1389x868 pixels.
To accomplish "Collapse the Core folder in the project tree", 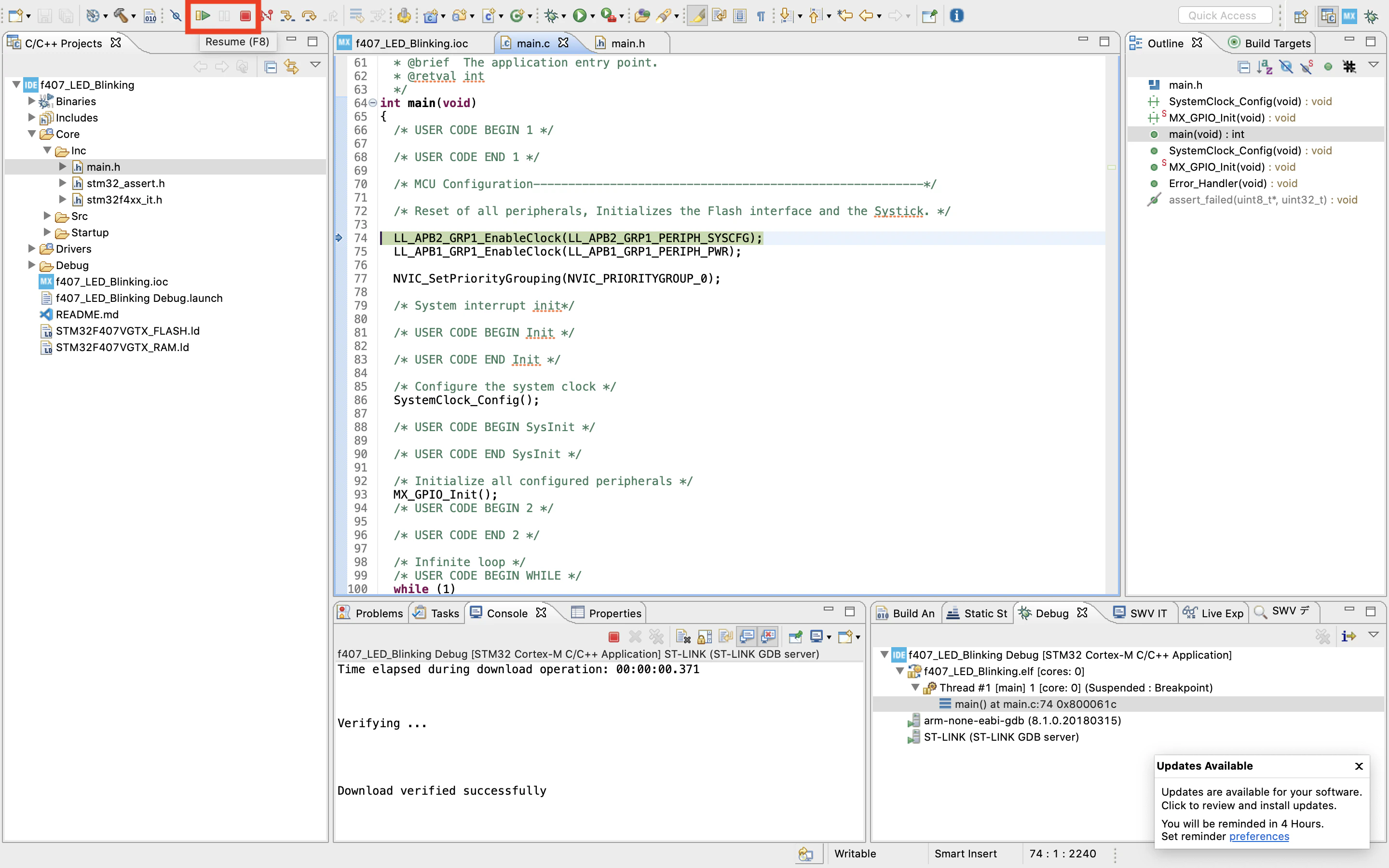I will click(32, 134).
